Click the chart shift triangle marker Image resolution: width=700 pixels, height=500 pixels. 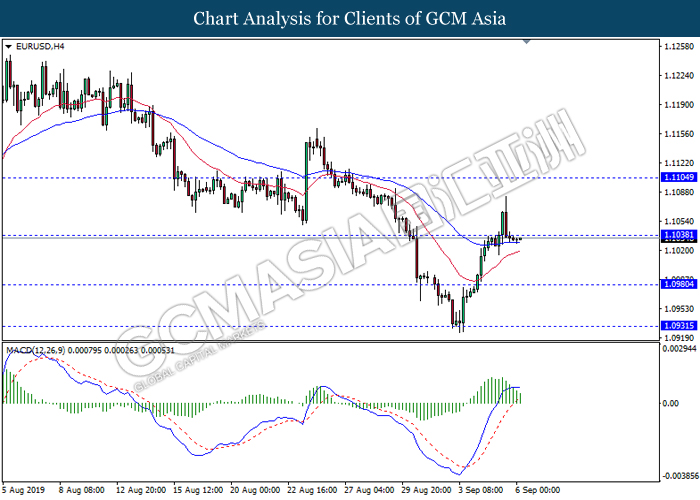coord(526,42)
